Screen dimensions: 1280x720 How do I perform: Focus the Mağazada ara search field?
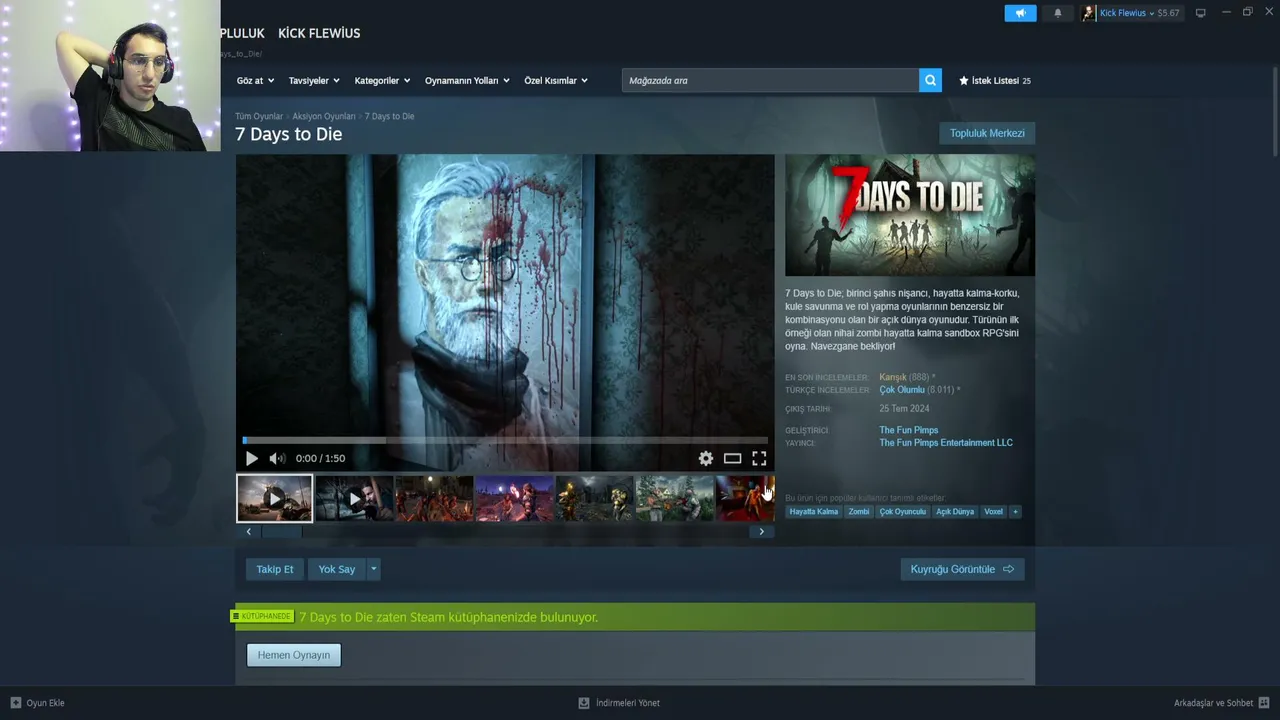pos(770,80)
